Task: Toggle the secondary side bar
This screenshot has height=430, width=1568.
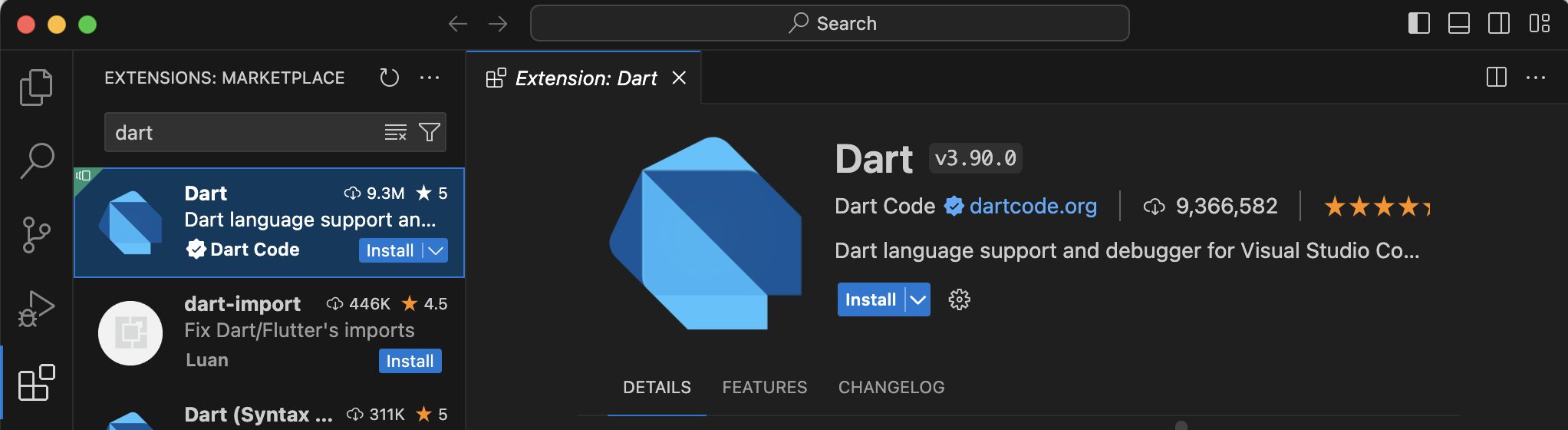Action: click(x=1499, y=23)
